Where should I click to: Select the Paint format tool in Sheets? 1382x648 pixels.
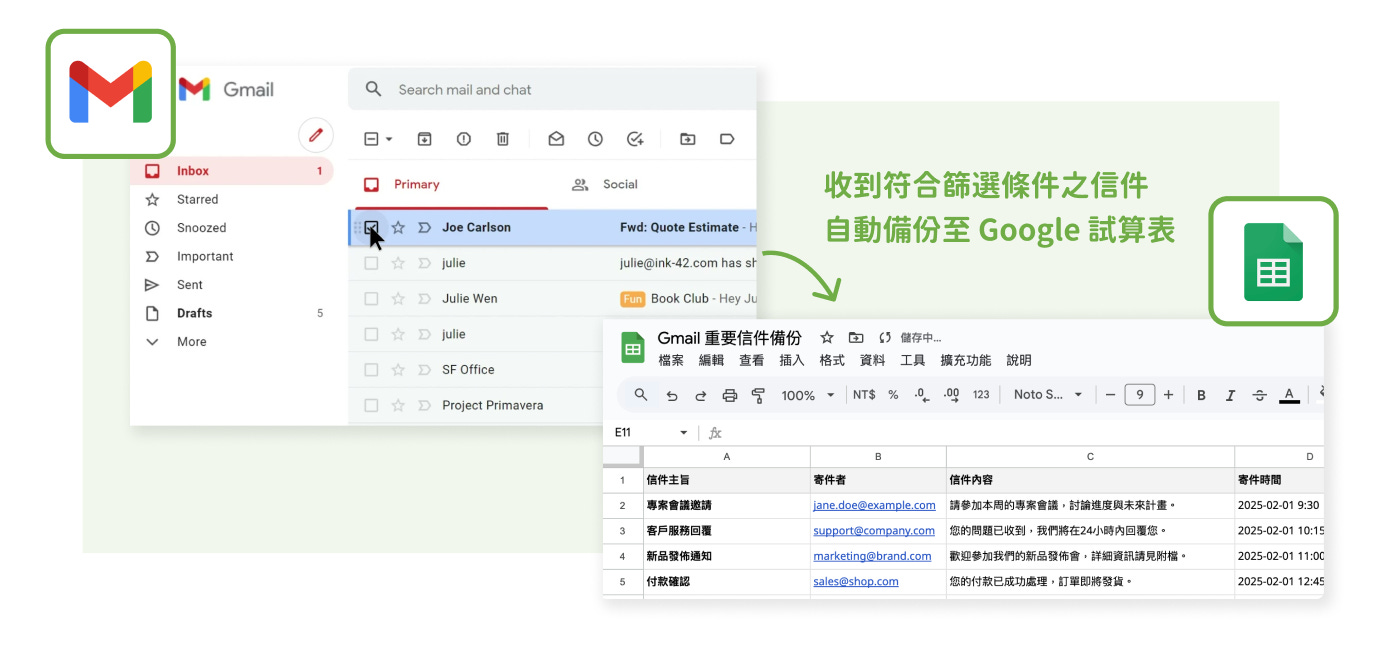[758, 394]
